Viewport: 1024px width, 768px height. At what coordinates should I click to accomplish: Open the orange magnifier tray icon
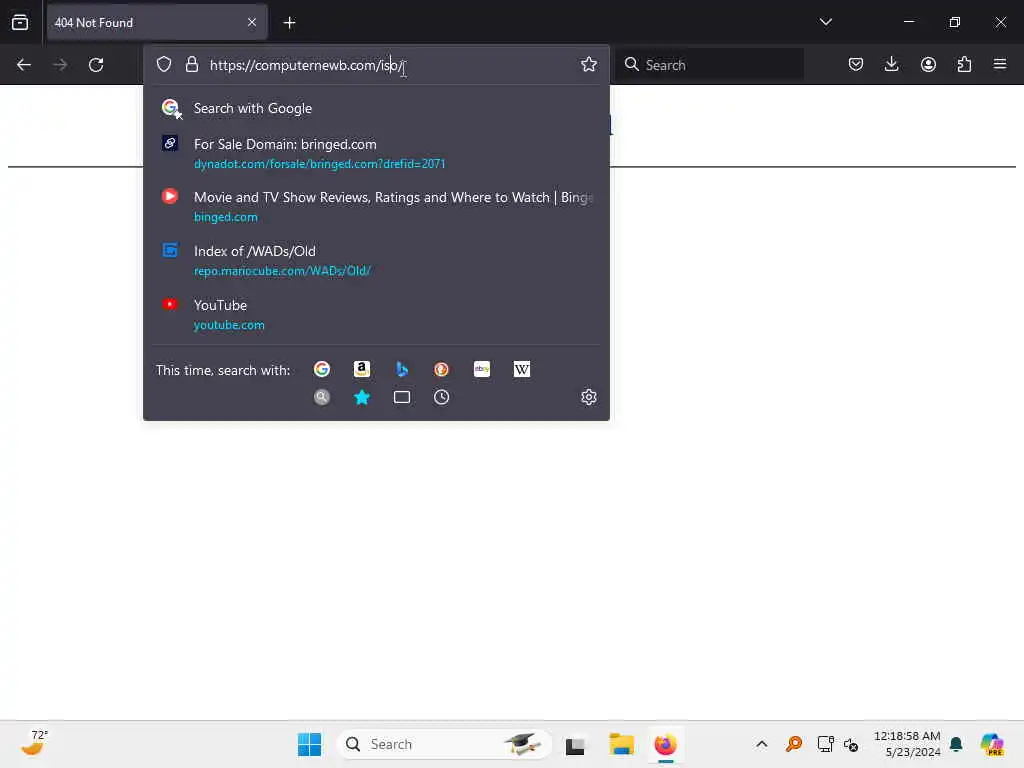point(793,744)
